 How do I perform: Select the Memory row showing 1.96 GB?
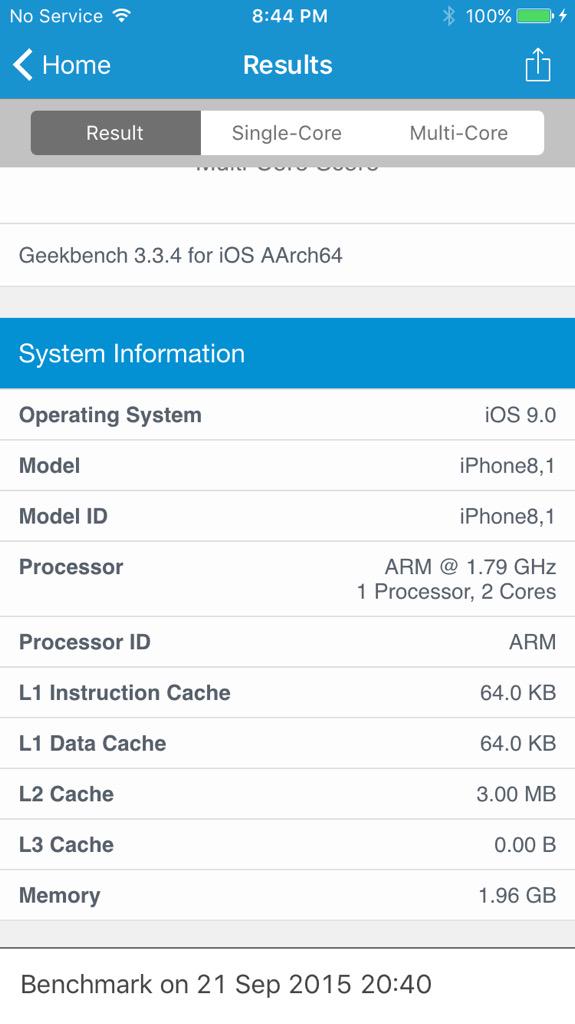[x=288, y=895]
